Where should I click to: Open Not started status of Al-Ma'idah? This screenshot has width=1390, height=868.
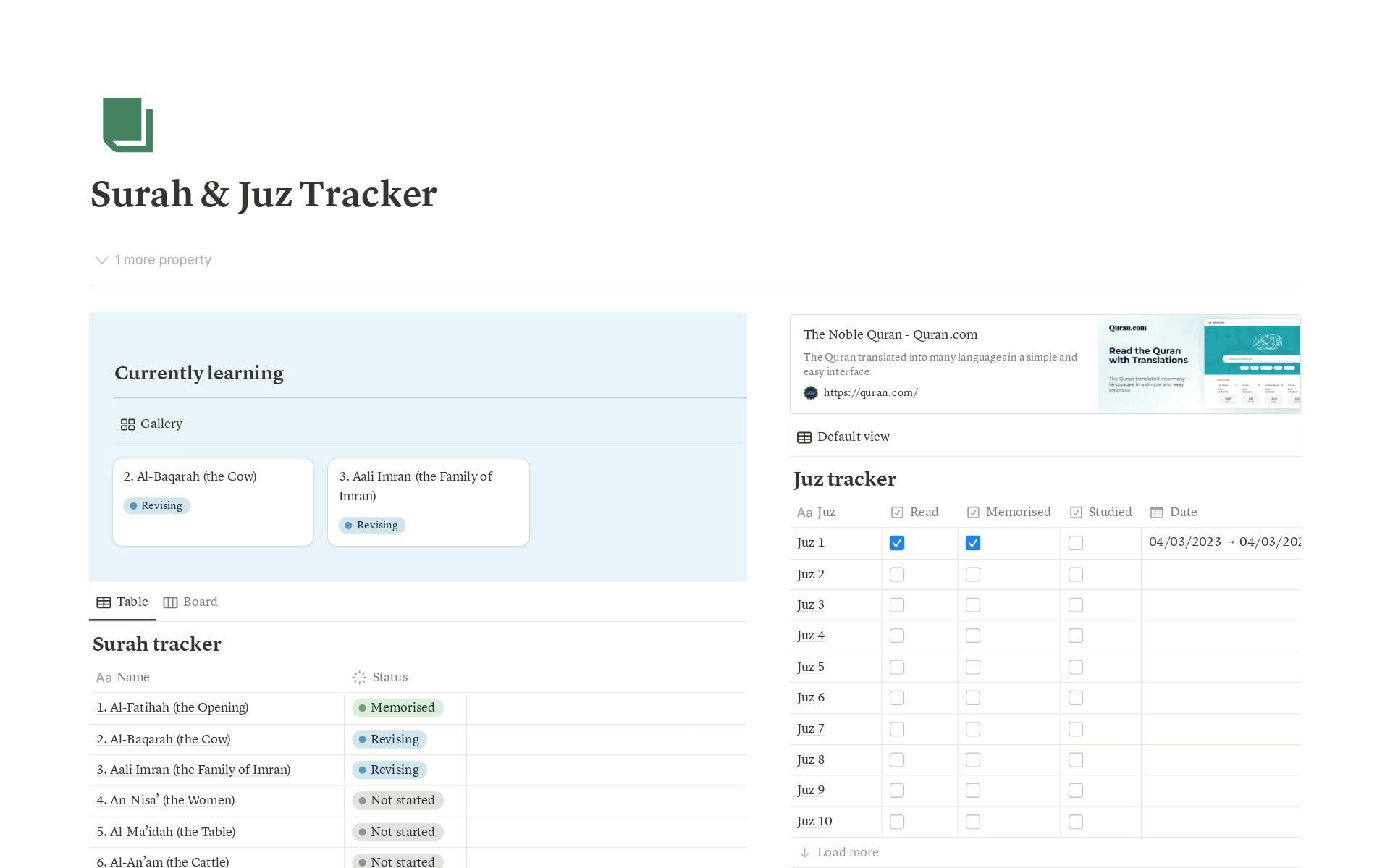397,833
